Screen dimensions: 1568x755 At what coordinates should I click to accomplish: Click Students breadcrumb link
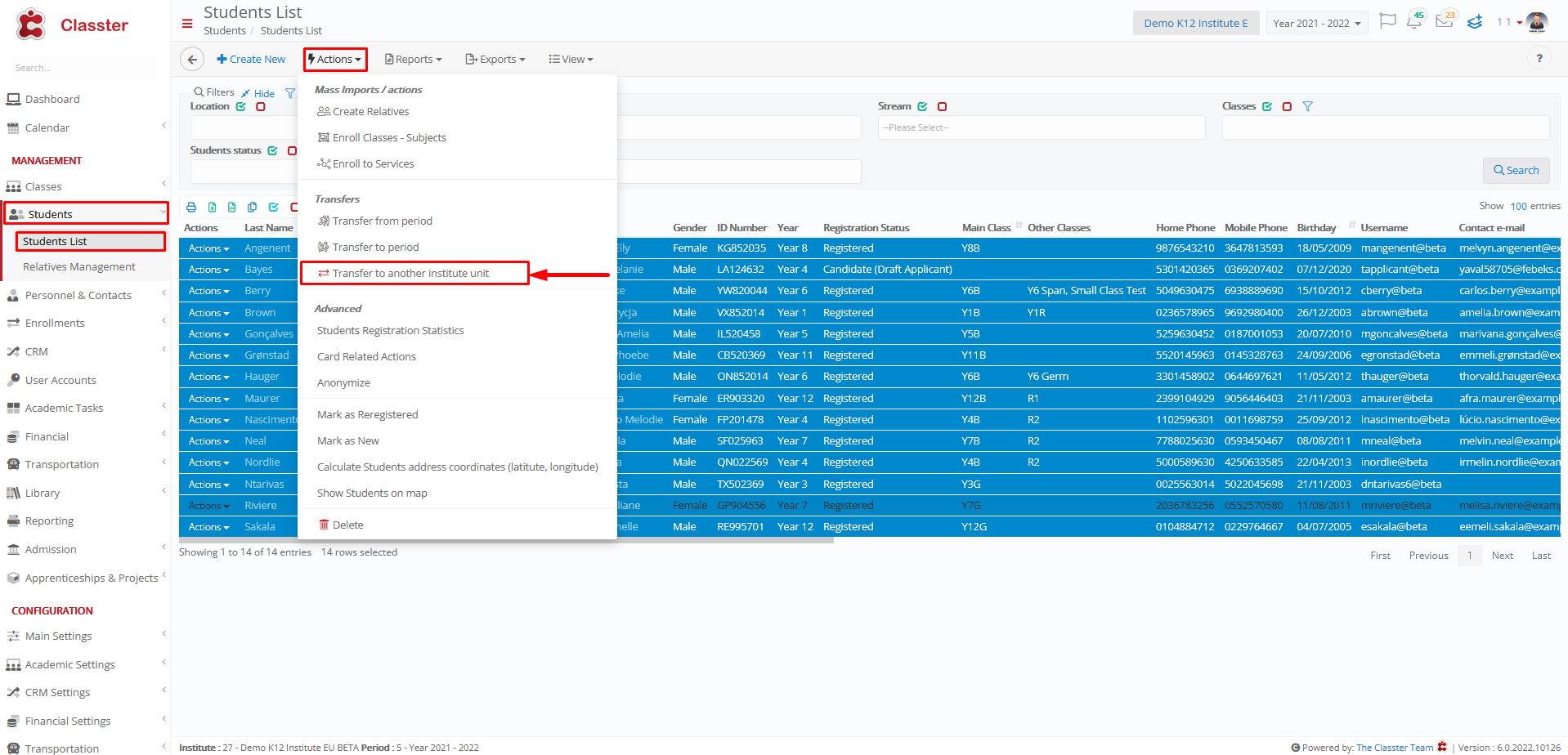point(225,30)
